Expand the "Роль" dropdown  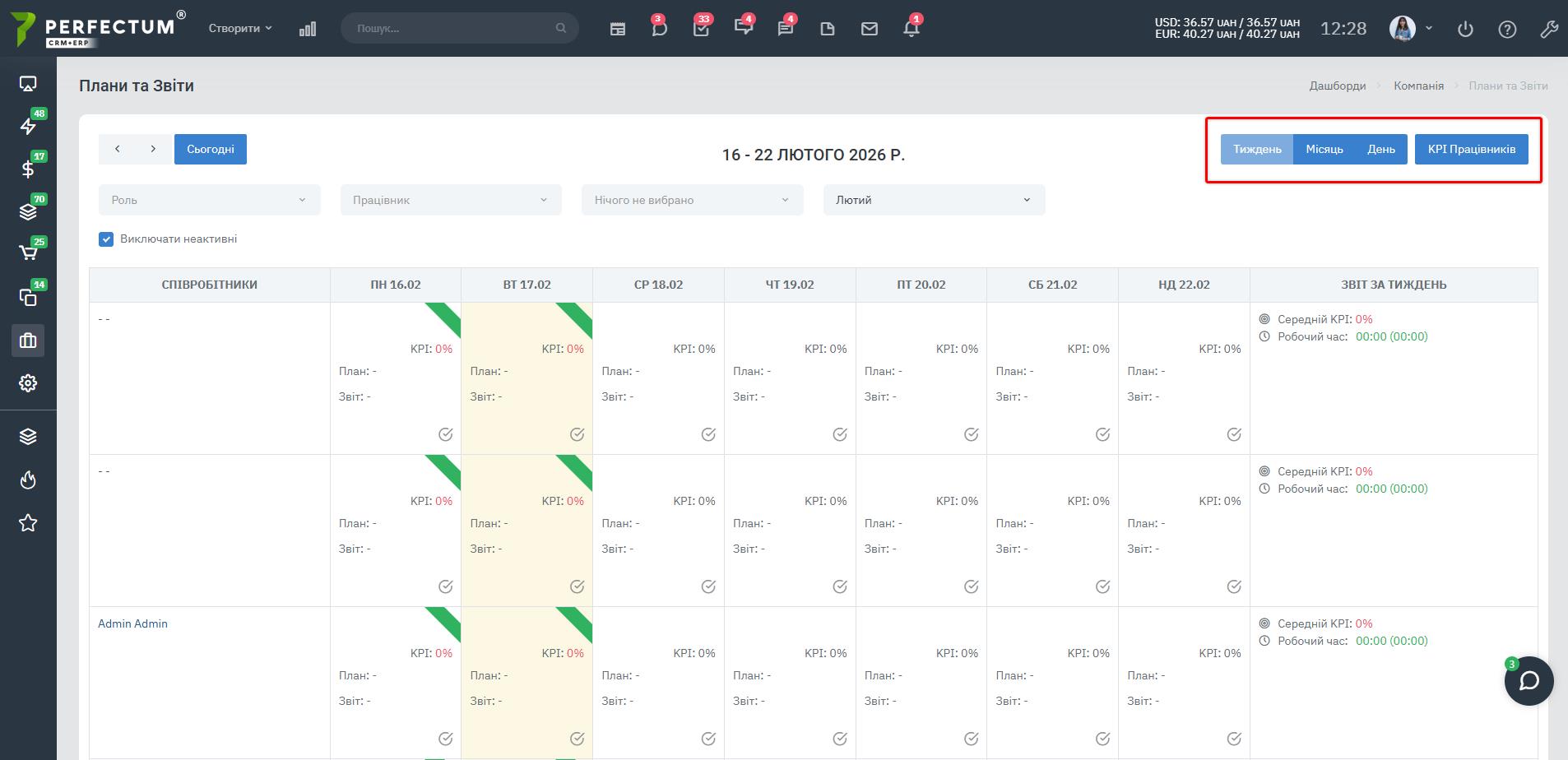[210, 200]
